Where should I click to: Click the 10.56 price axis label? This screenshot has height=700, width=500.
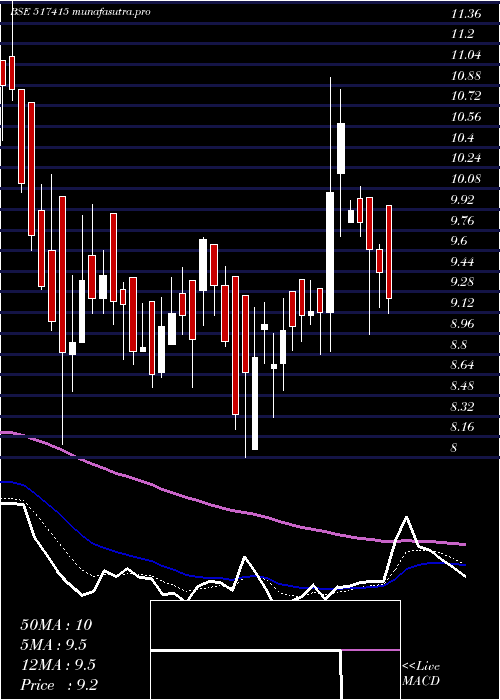pyautogui.click(x=466, y=117)
